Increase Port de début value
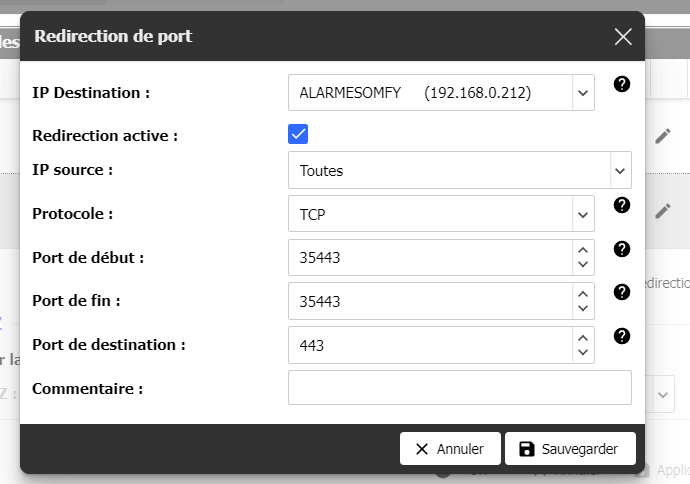Image resolution: width=690 pixels, height=484 pixels. click(582, 250)
